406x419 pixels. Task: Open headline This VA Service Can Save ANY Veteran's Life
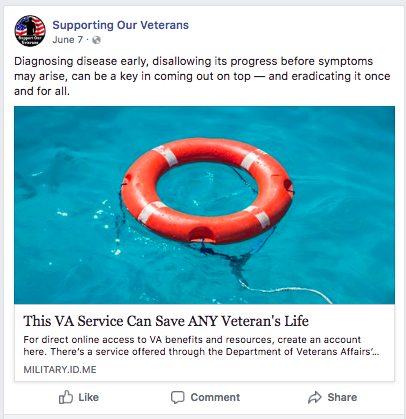click(166, 321)
